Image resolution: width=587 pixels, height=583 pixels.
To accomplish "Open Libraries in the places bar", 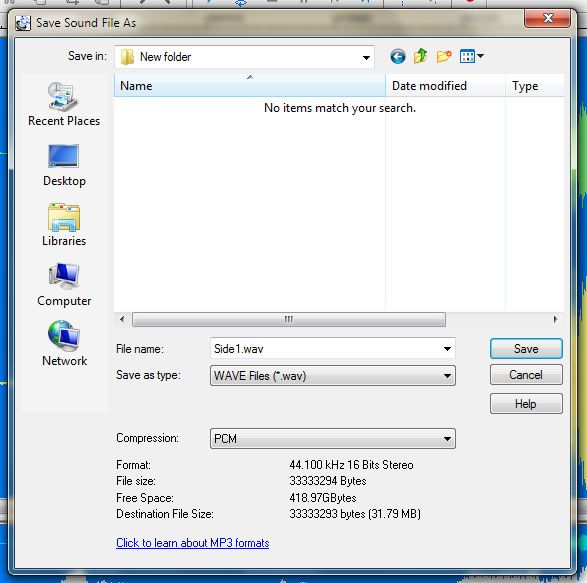I will 64,225.
